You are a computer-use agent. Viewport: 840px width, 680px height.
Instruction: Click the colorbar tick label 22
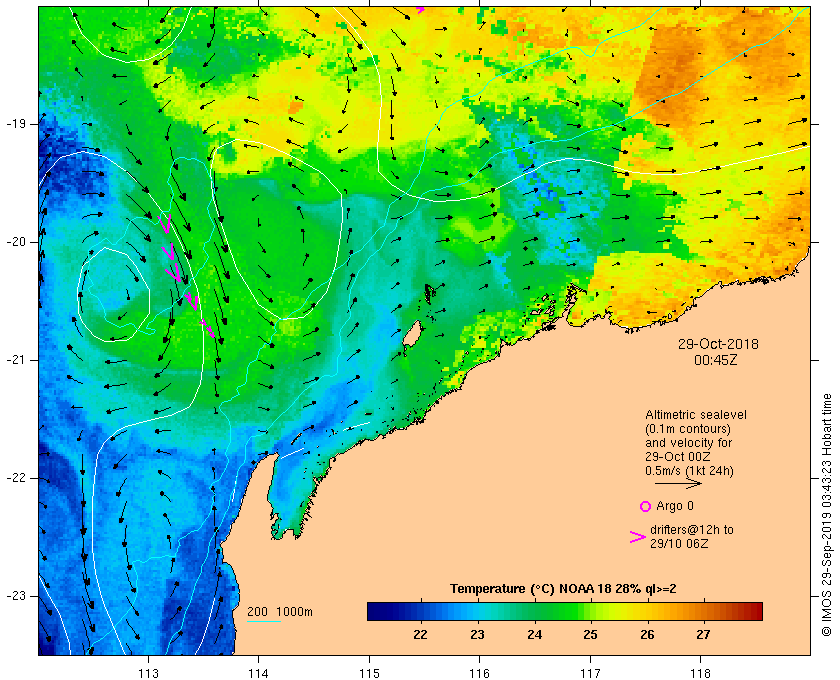point(421,635)
